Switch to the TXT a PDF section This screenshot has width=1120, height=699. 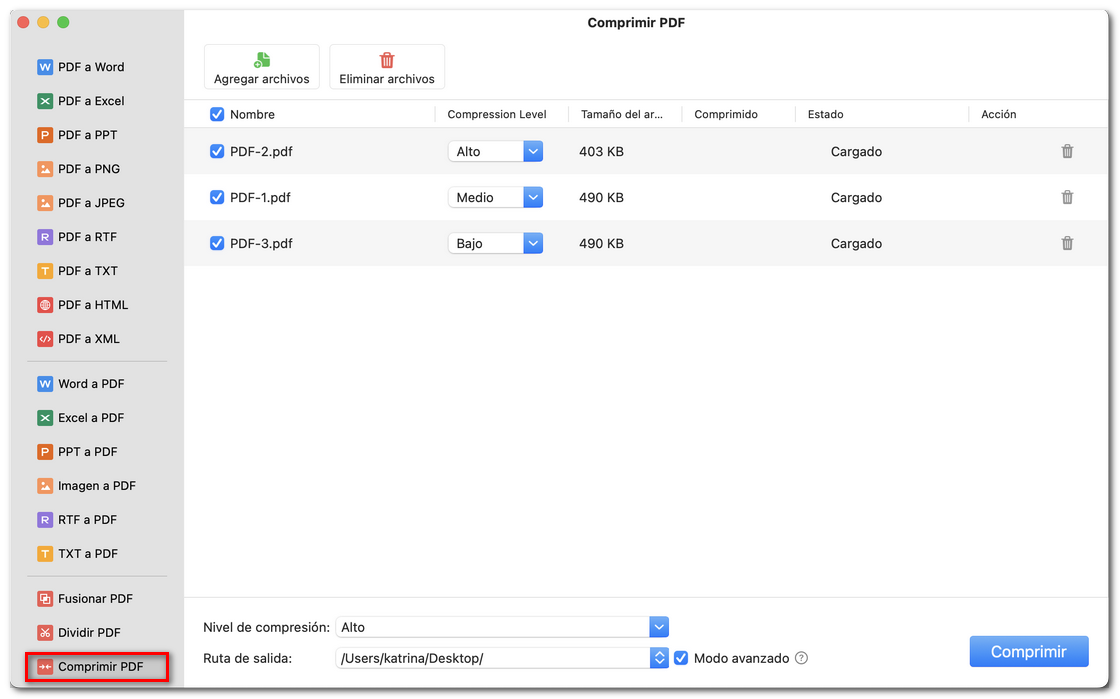pyautogui.click(x=87, y=553)
